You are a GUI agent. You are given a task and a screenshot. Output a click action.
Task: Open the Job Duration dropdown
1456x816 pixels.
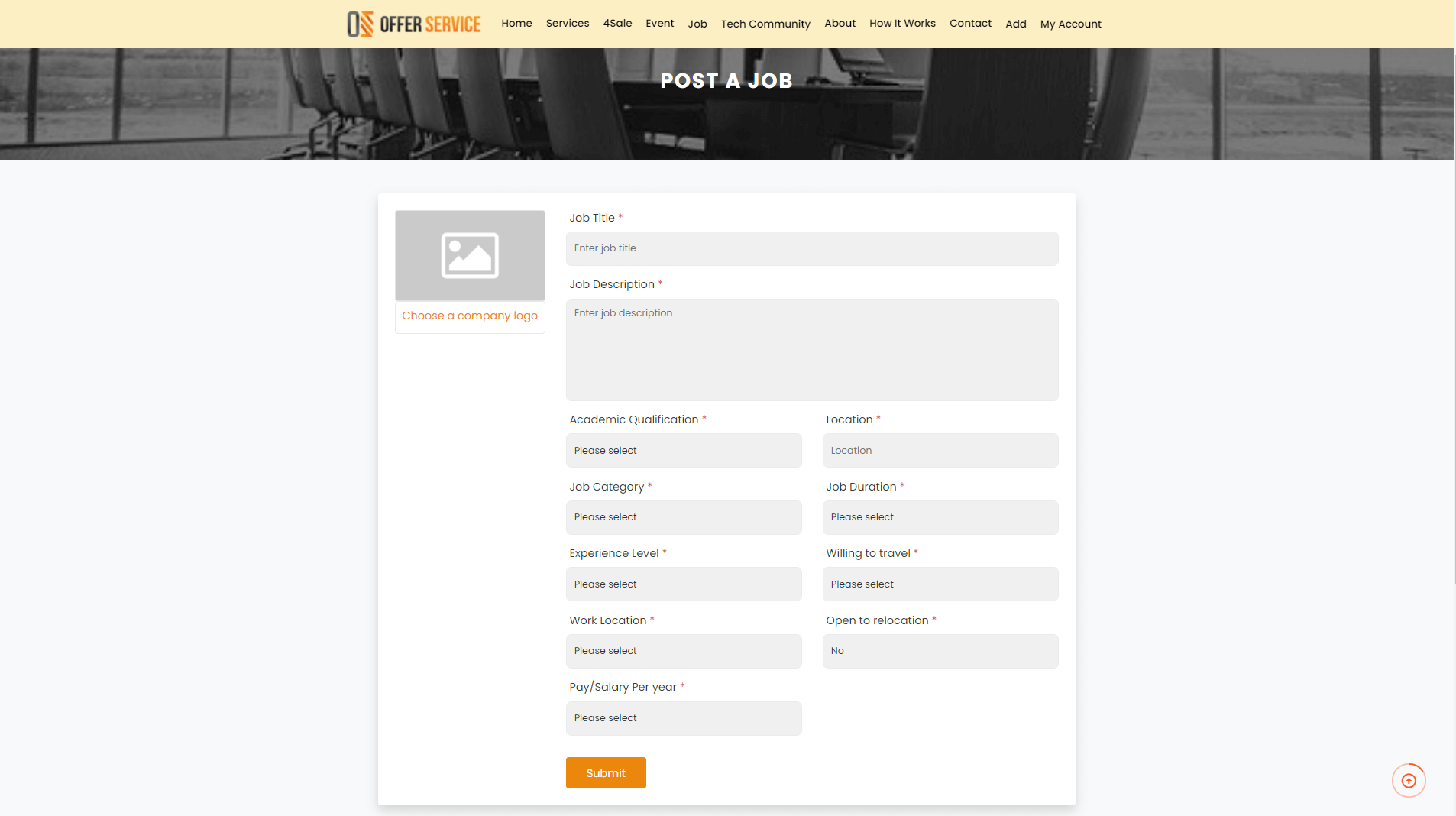940,517
